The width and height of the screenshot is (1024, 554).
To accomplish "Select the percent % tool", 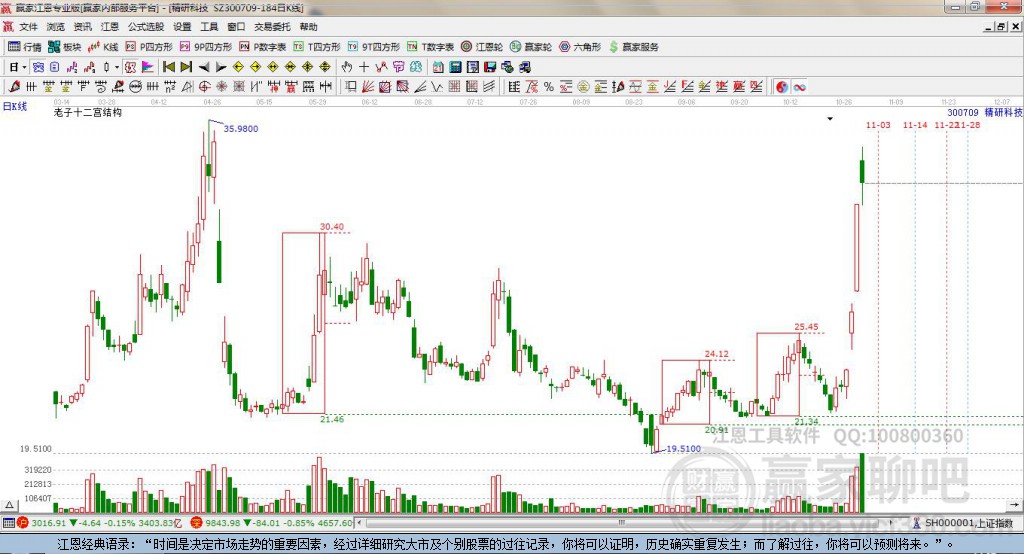I will pyautogui.click(x=549, y=86).
